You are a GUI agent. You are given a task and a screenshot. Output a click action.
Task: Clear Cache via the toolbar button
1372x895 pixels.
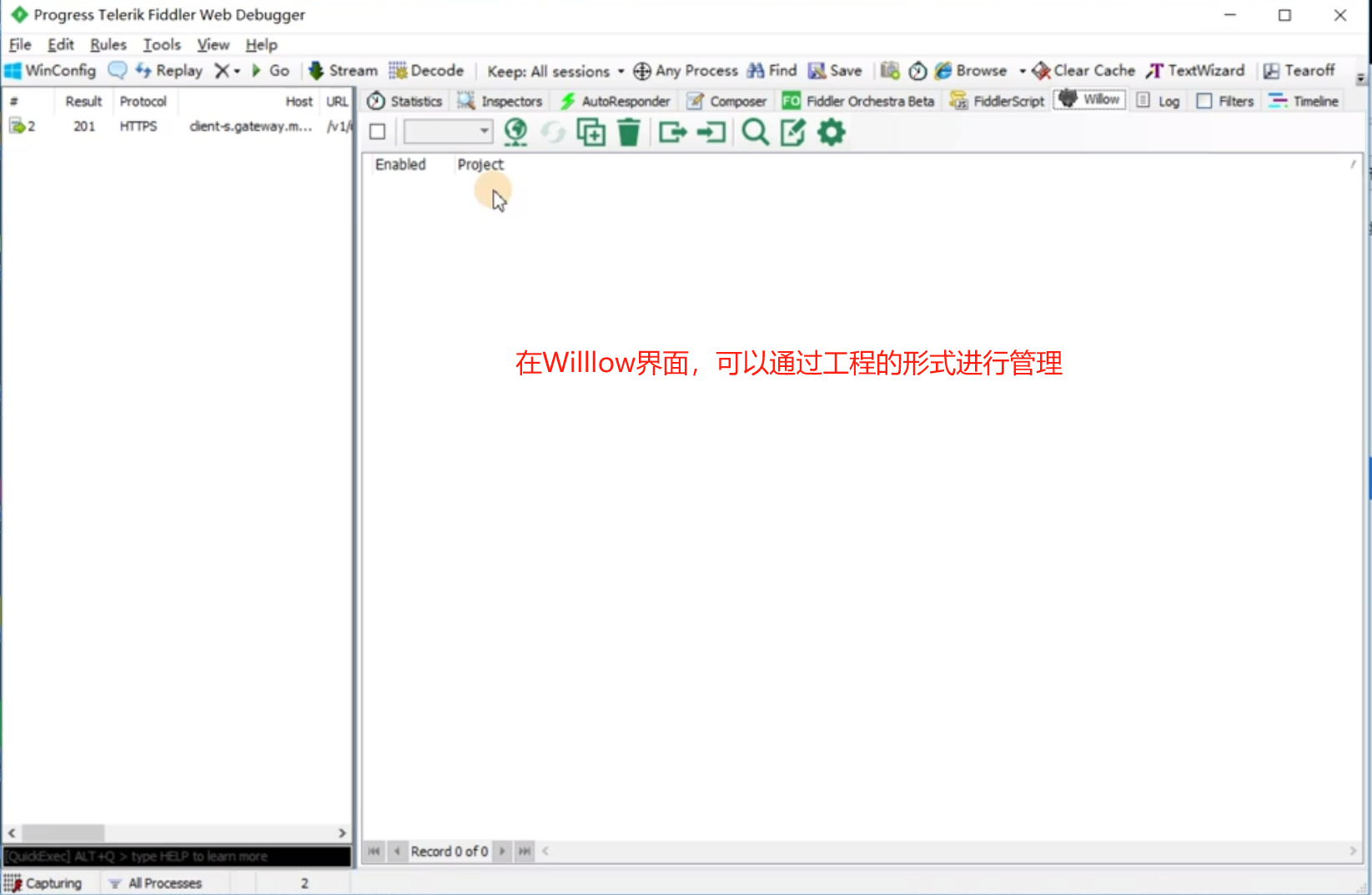(1083, 71)
